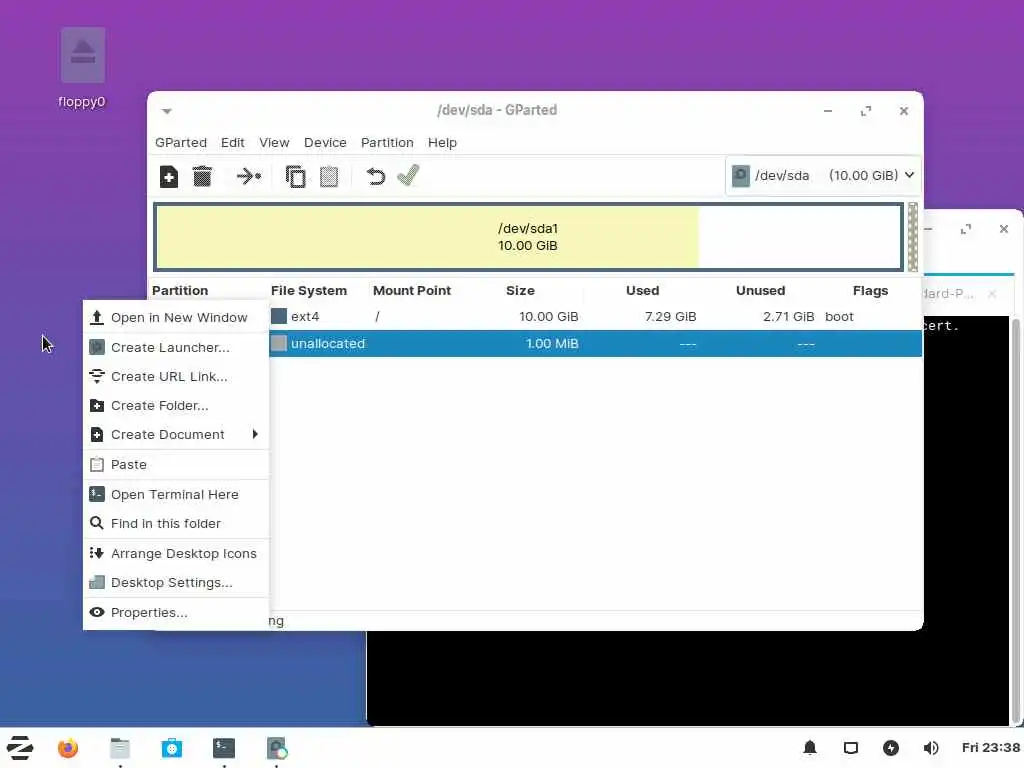The width and height of the screenshot is (1024, 768).
Task: Click the display icon in system tray
Action: coord(851,748)
